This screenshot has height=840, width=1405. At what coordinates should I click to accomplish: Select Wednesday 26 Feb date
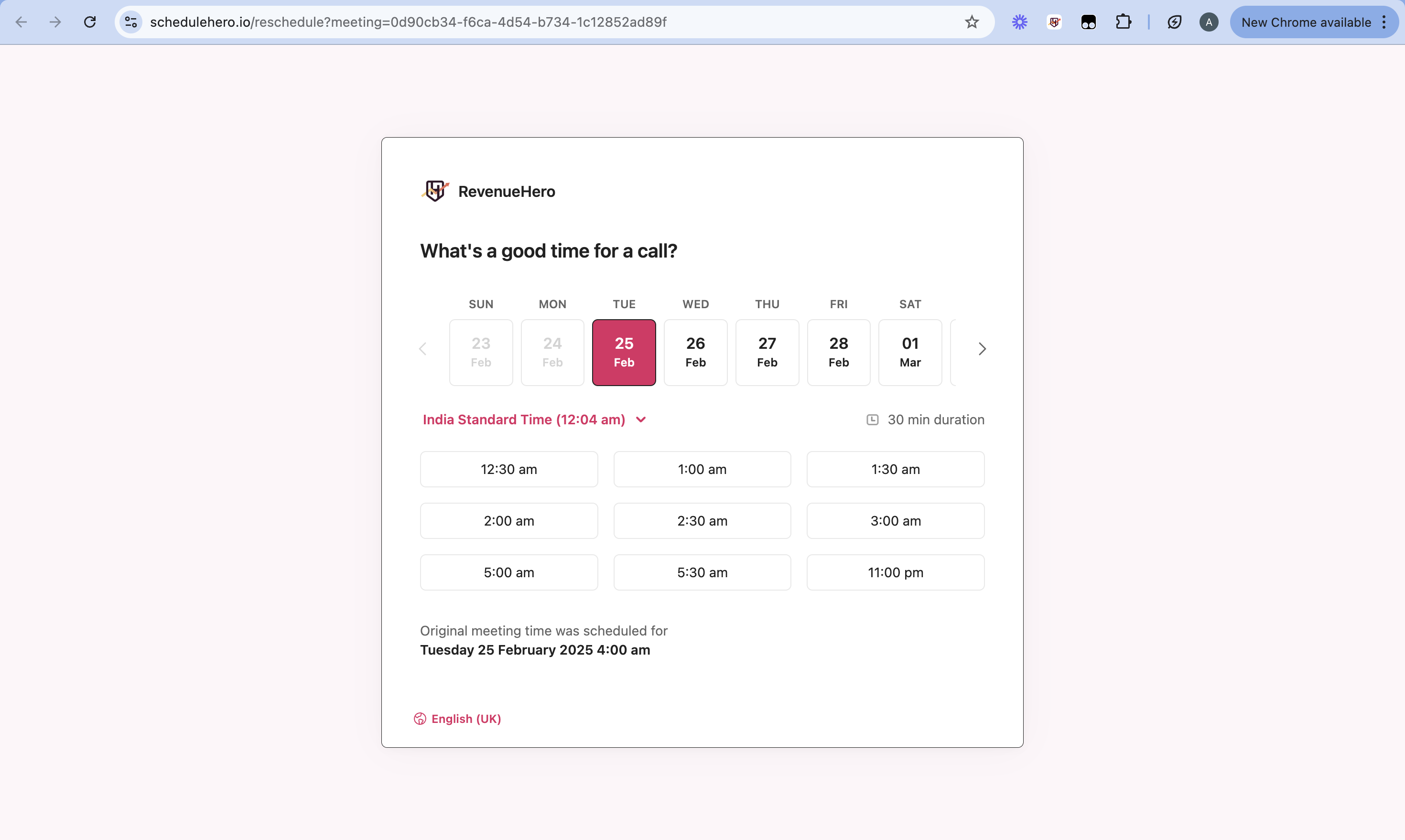pyautogui.click(x=695, y=352)
